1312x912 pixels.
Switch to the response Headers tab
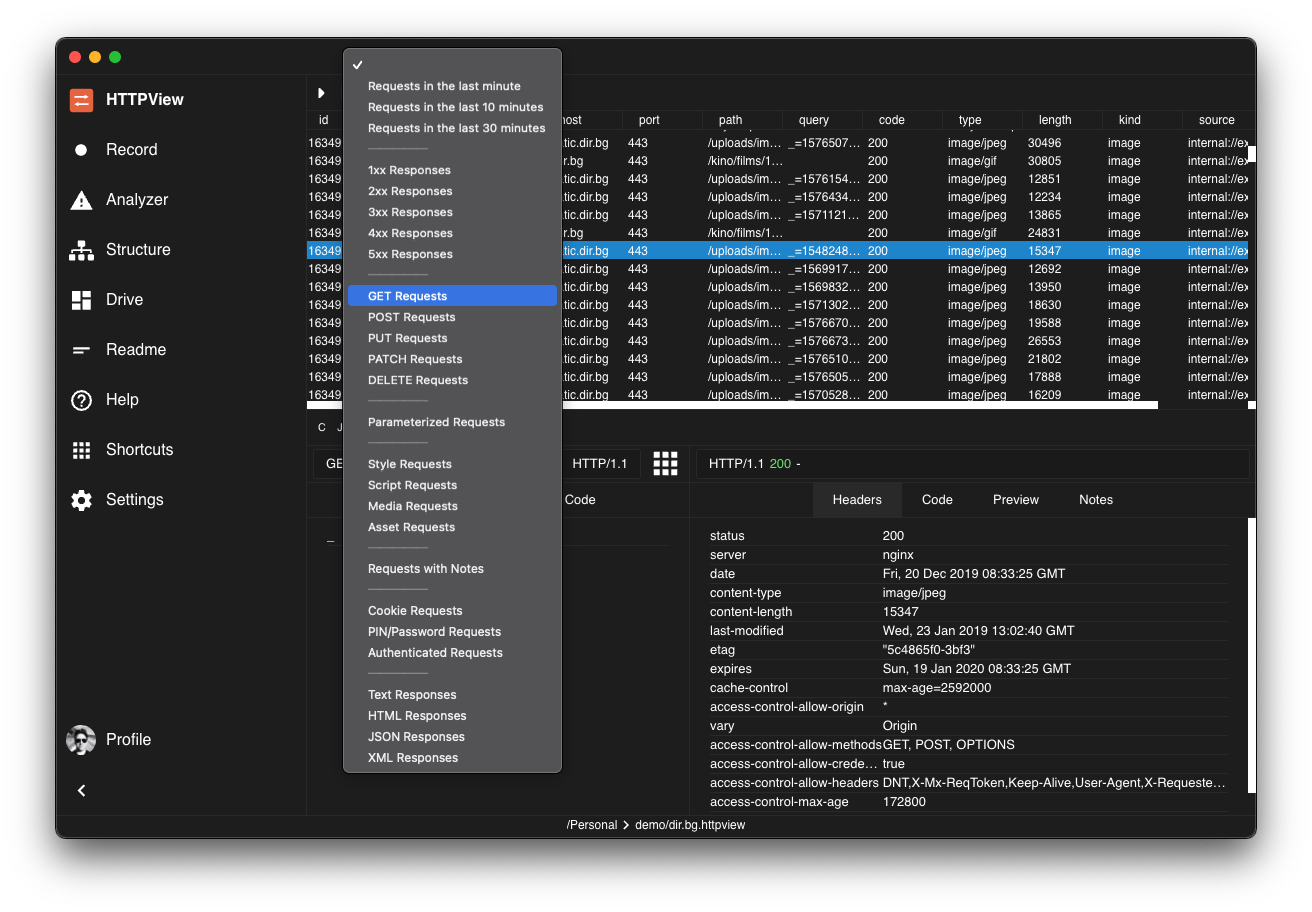click(x=857, y=500)
